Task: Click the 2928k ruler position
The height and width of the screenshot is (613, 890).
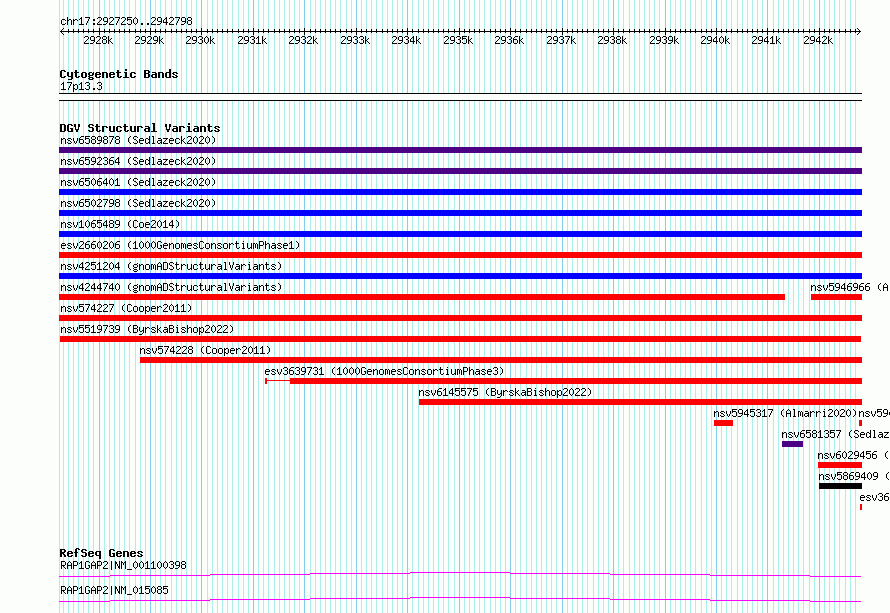Action: tap(98, 40)
